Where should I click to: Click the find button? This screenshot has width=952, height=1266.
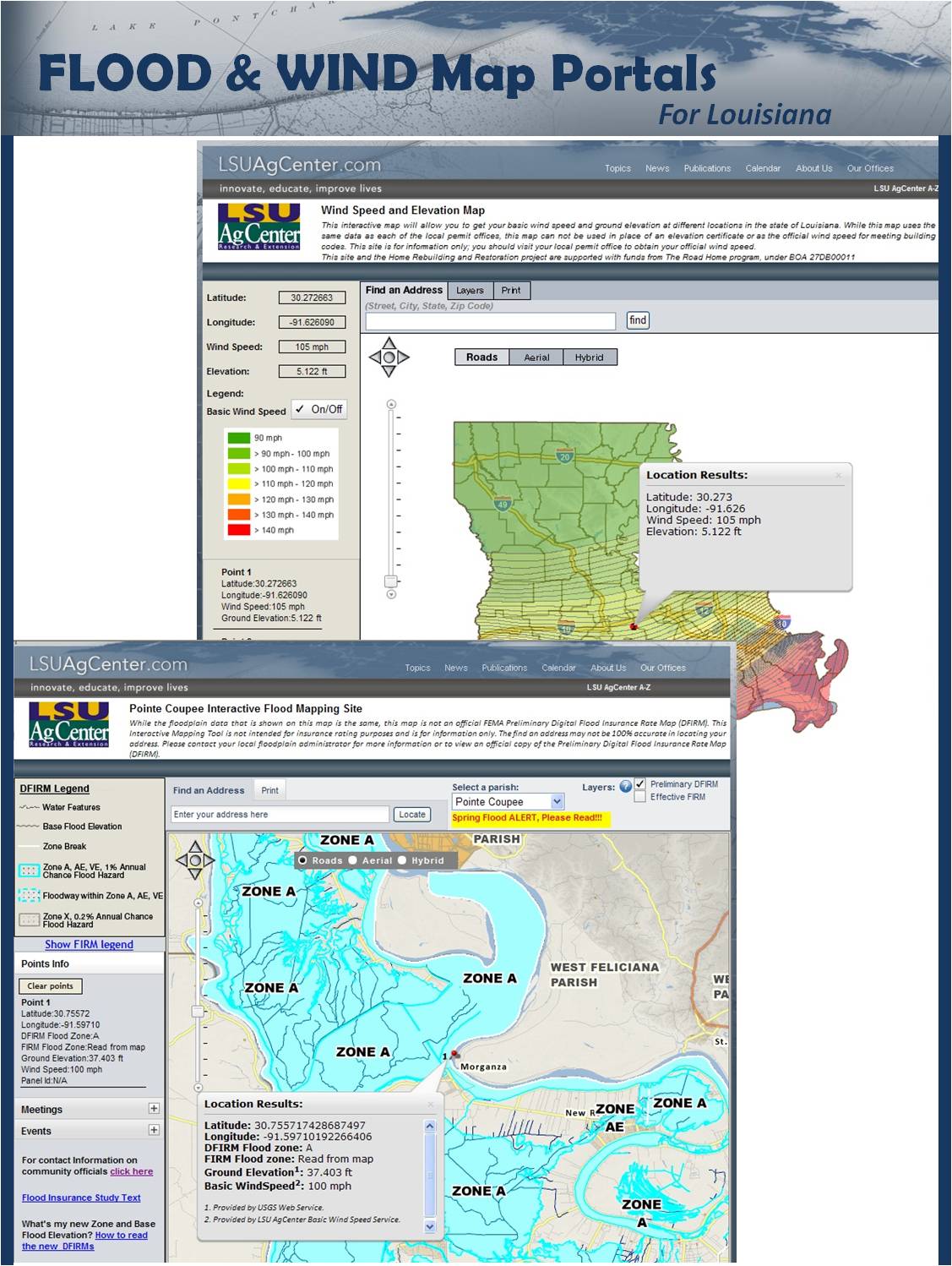[638, 320]
